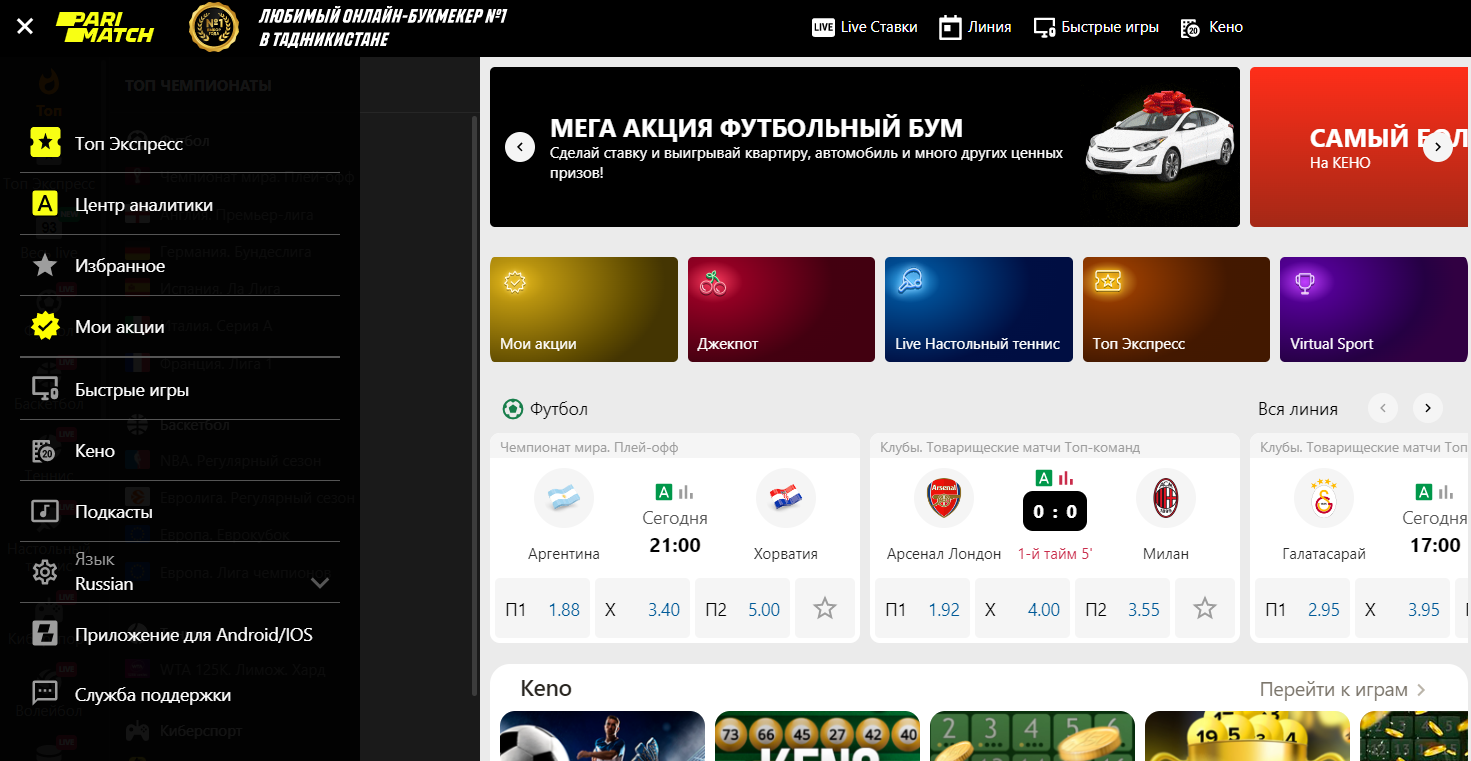The width and height of the screenshot is (1471, 761).
Task: Open the Virtual Sport tile
Action: [1374, 309]
